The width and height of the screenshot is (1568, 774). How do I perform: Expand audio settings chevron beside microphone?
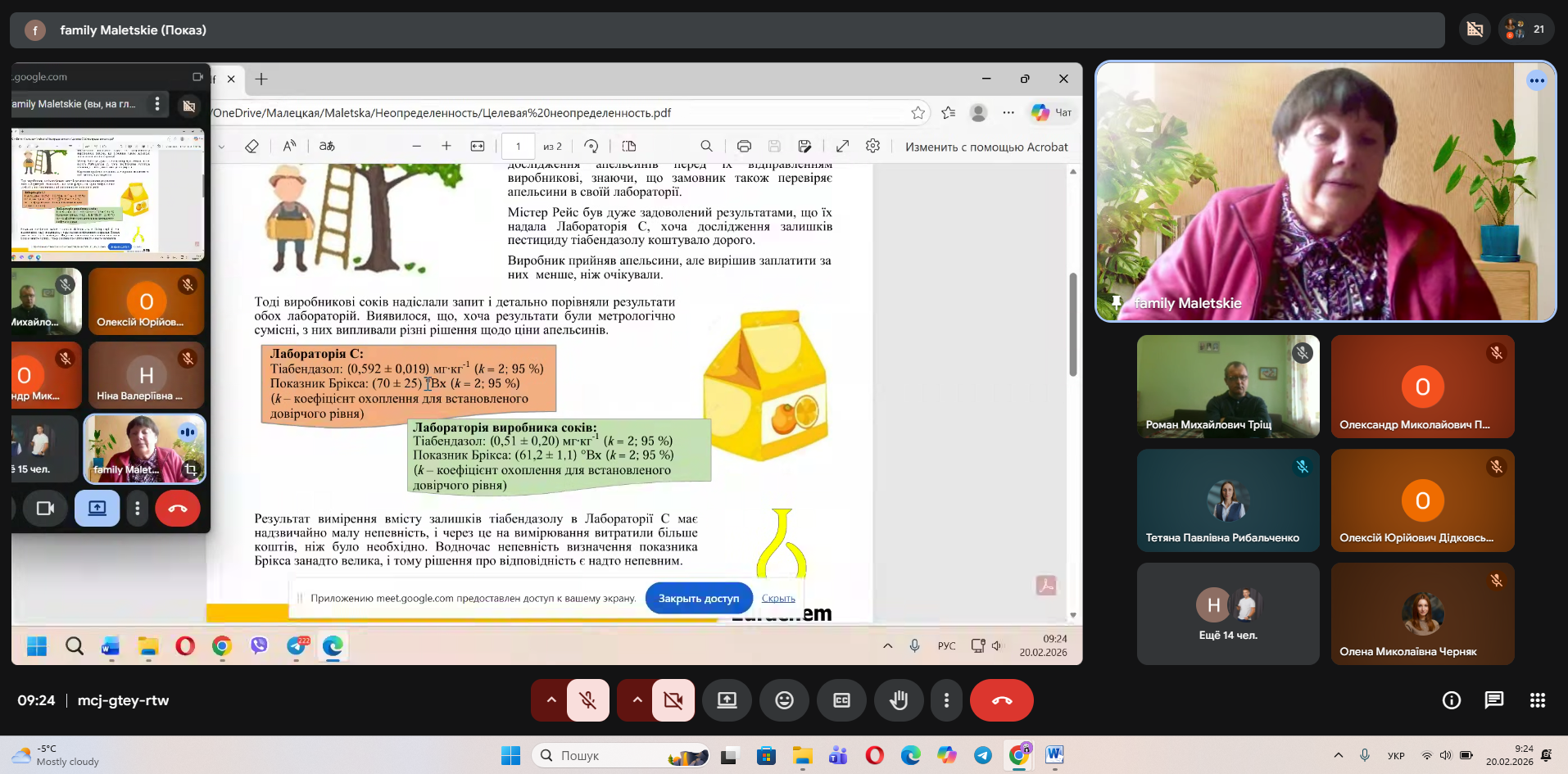click(x=551, y=700)
